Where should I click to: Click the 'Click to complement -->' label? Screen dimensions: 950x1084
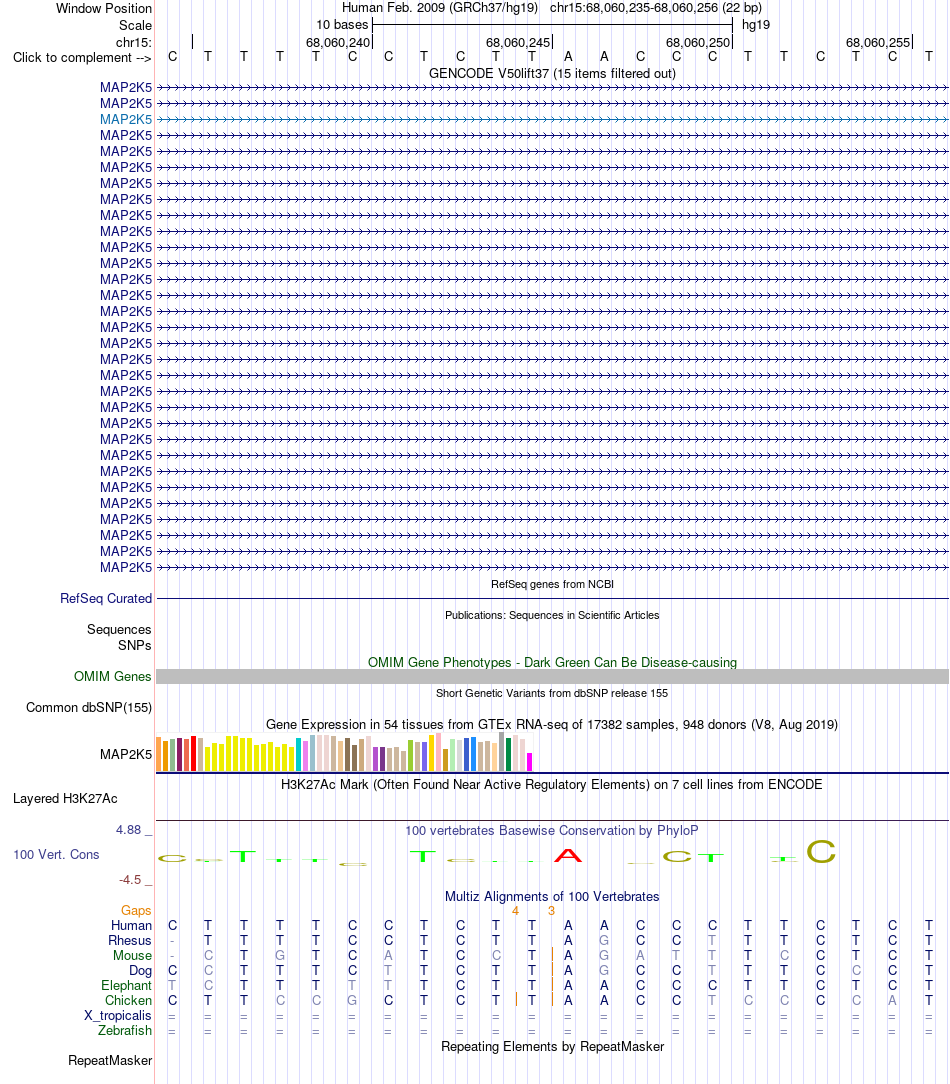[82, 57]
